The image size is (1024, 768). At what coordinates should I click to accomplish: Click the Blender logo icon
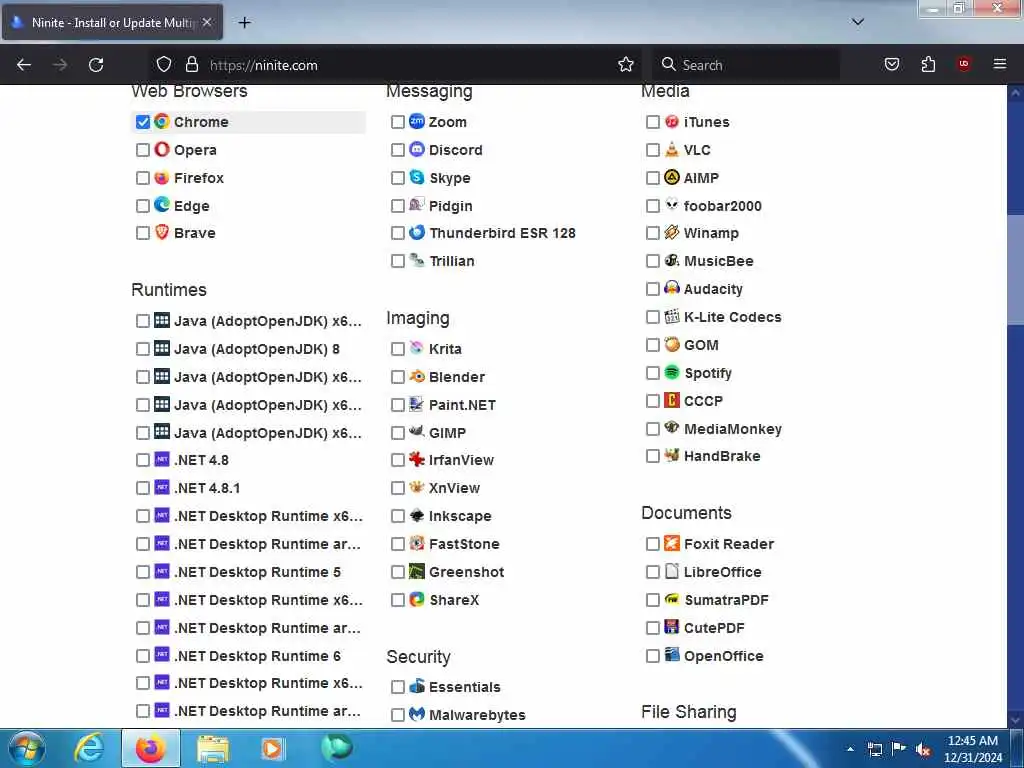(417, 376)
